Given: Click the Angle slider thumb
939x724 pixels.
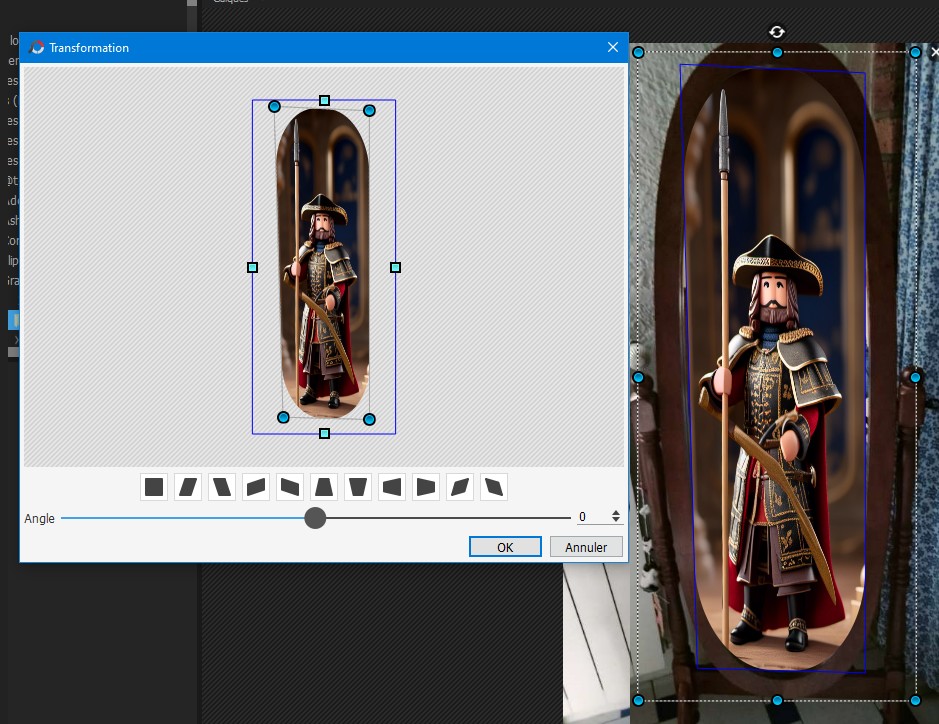Looking at the screenshot, I should click(x=315, y=517).
